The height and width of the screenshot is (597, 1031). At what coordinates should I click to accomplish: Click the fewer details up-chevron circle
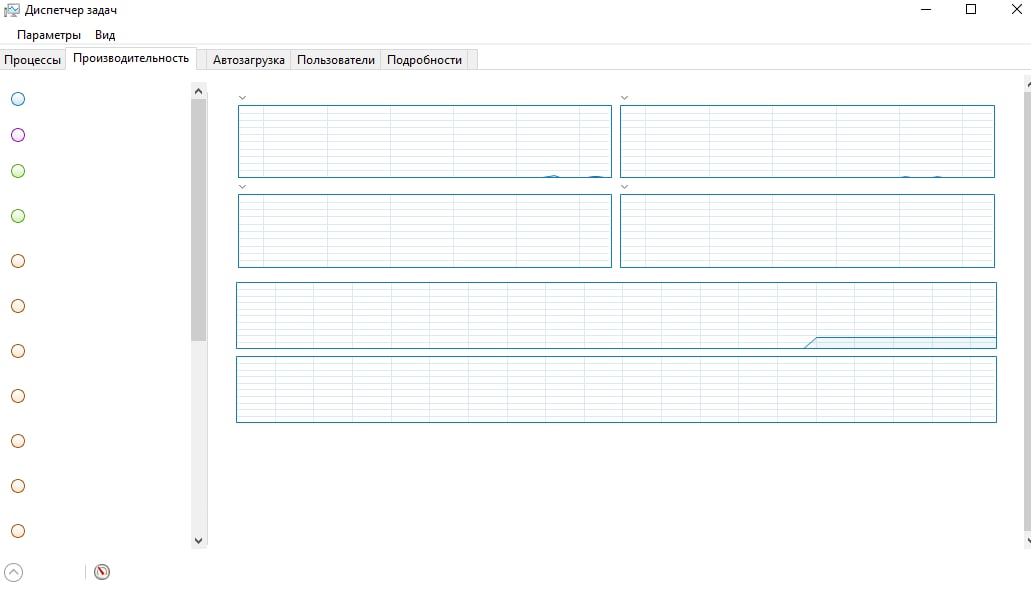(14, 572)
